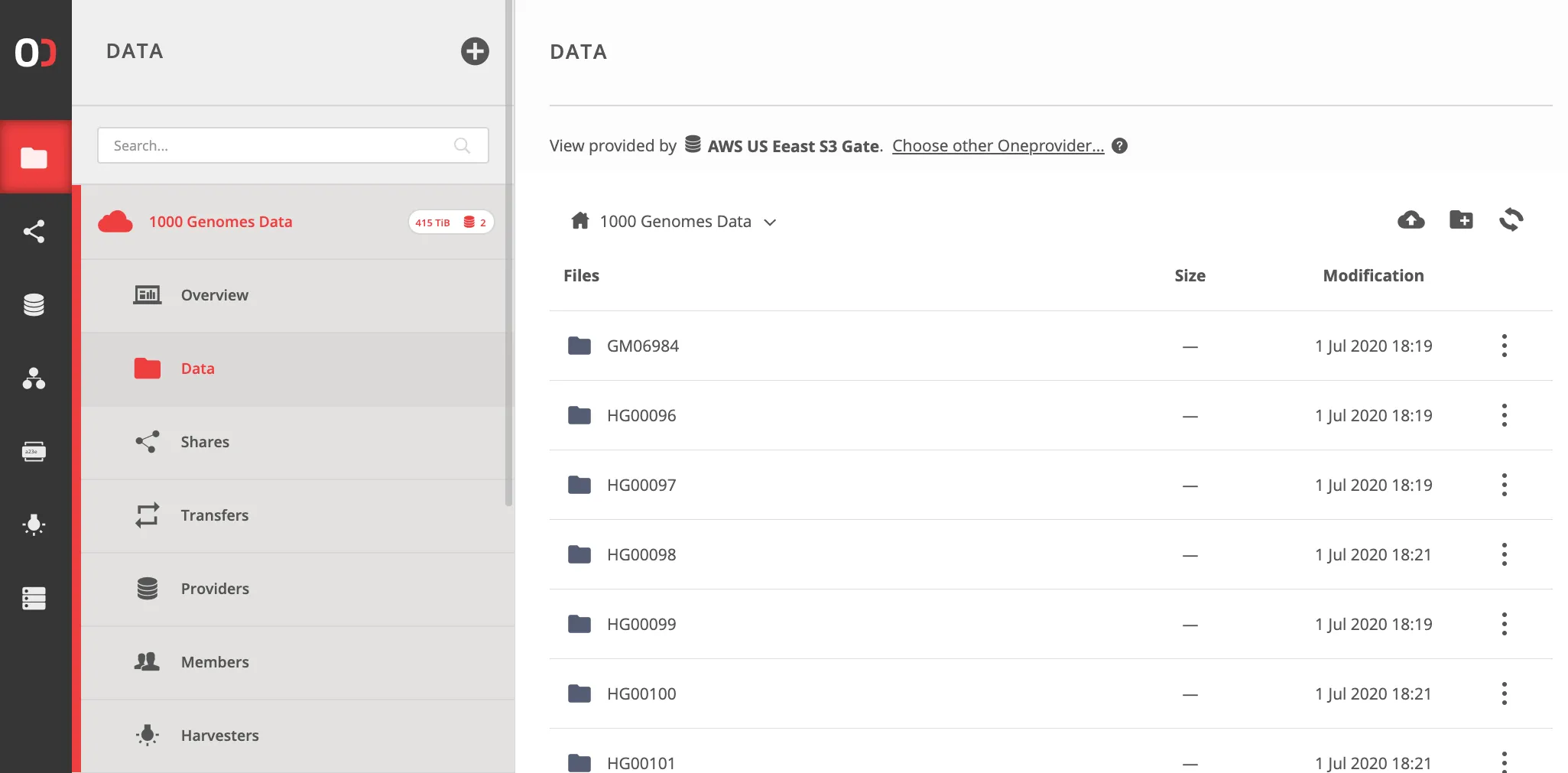Expand the 1000 Genomes Data breadcrumb dropdown

tap(771, 222)
